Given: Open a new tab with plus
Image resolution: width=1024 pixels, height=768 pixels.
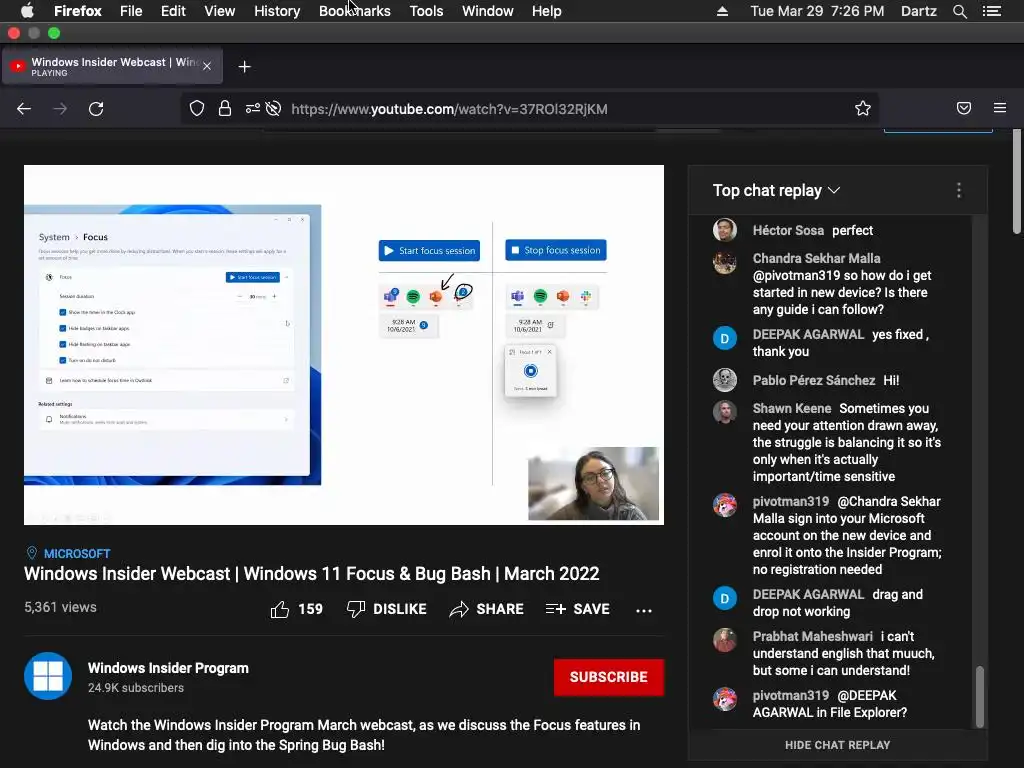Looking at the screenshot, I should [244, 67].
